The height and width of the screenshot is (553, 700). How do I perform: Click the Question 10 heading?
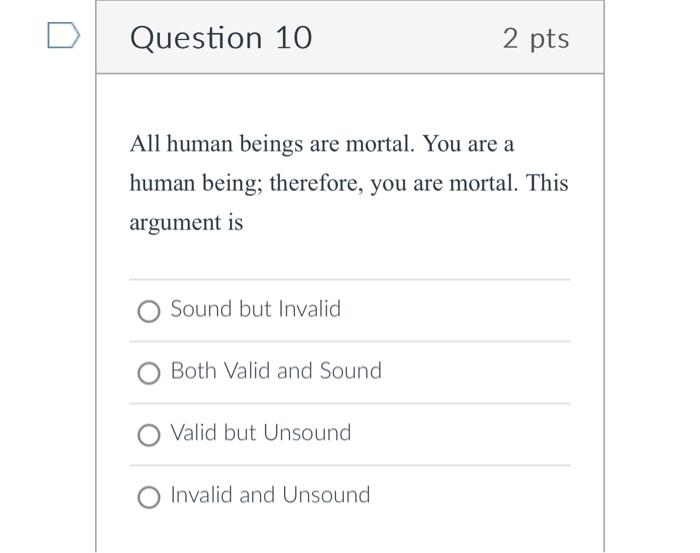221,37
